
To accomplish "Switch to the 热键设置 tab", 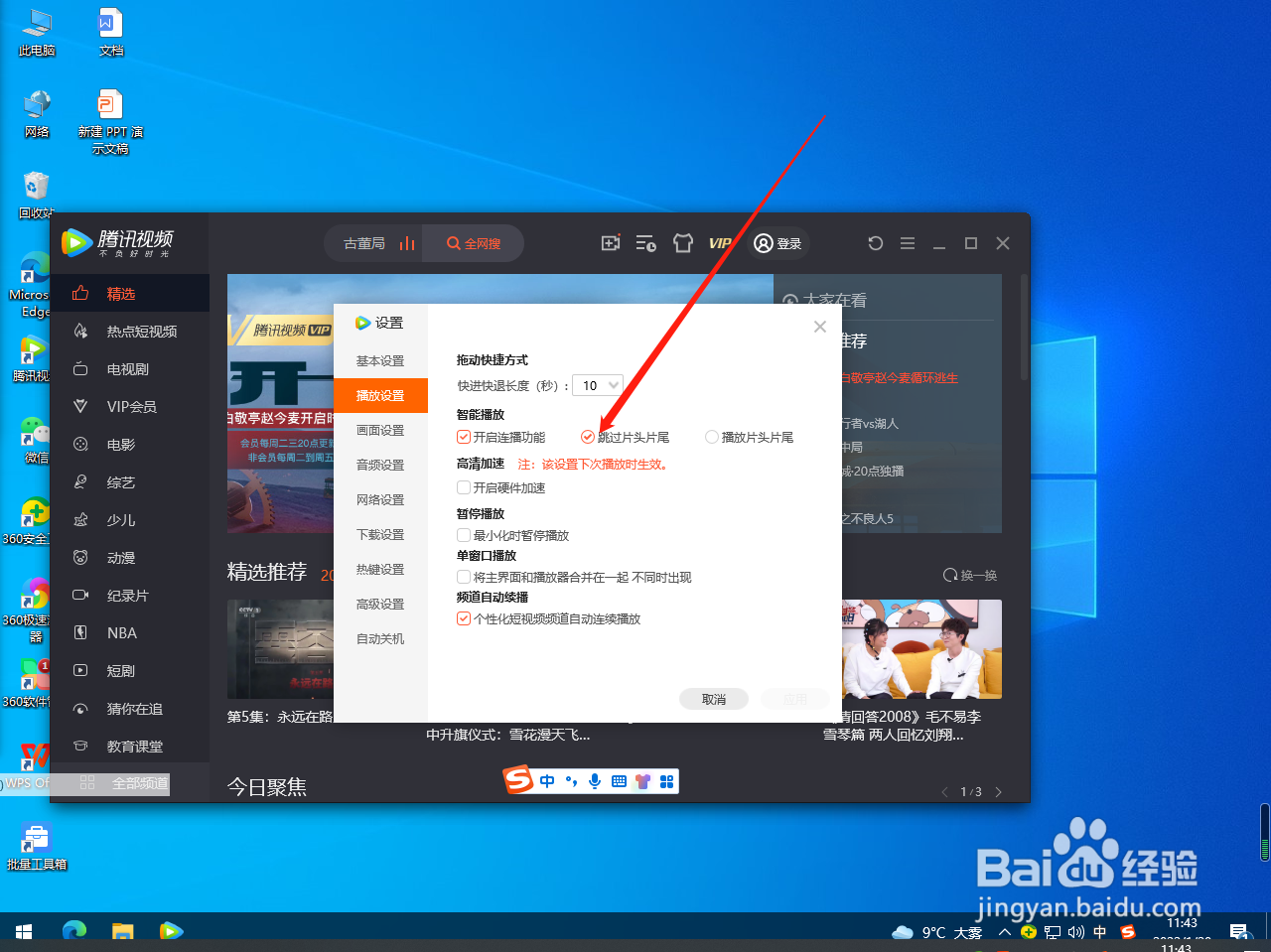I will pyautogui.click(x=380, y=568).
